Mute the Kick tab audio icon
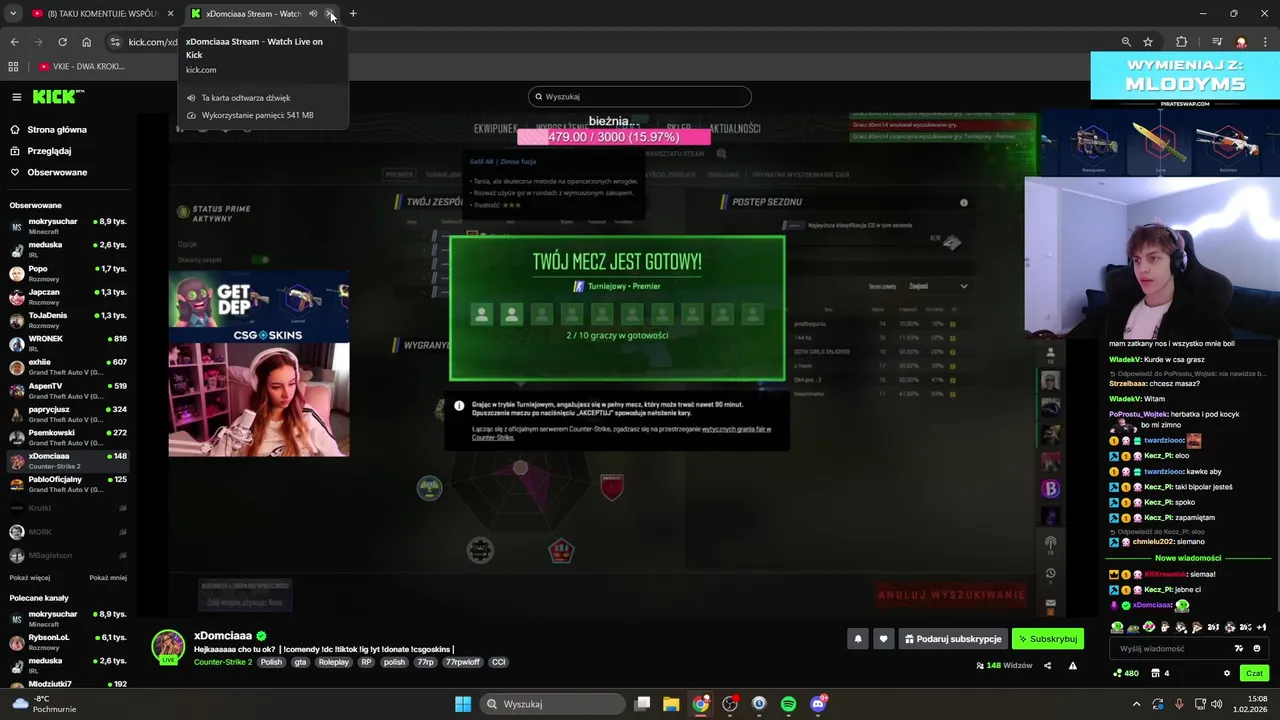Image resolution: width=1280 pixels, height=720 pixels. [x=313, y=14]
